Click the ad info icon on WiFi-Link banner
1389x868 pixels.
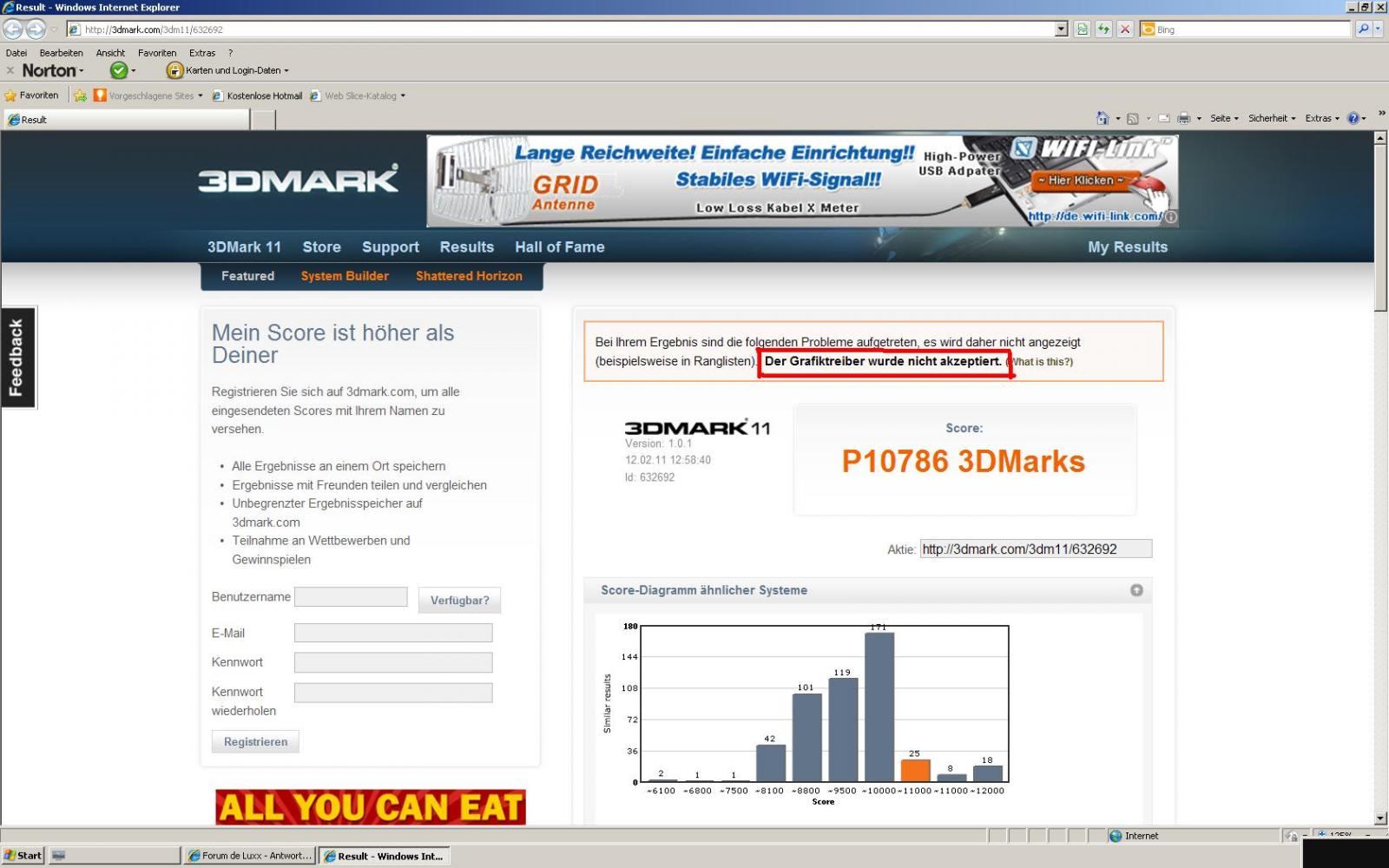[x=1170, y=217]
